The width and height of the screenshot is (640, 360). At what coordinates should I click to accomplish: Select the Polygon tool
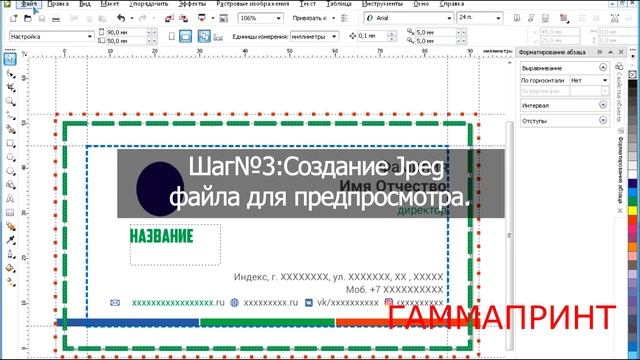pyautogui.click(x=11, y=171)
